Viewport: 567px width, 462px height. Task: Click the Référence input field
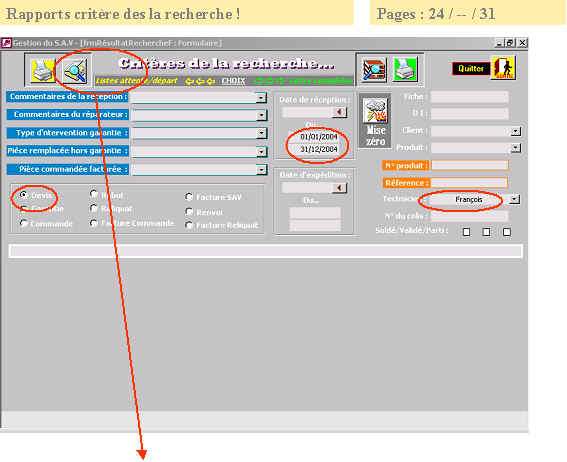(469, 183)
